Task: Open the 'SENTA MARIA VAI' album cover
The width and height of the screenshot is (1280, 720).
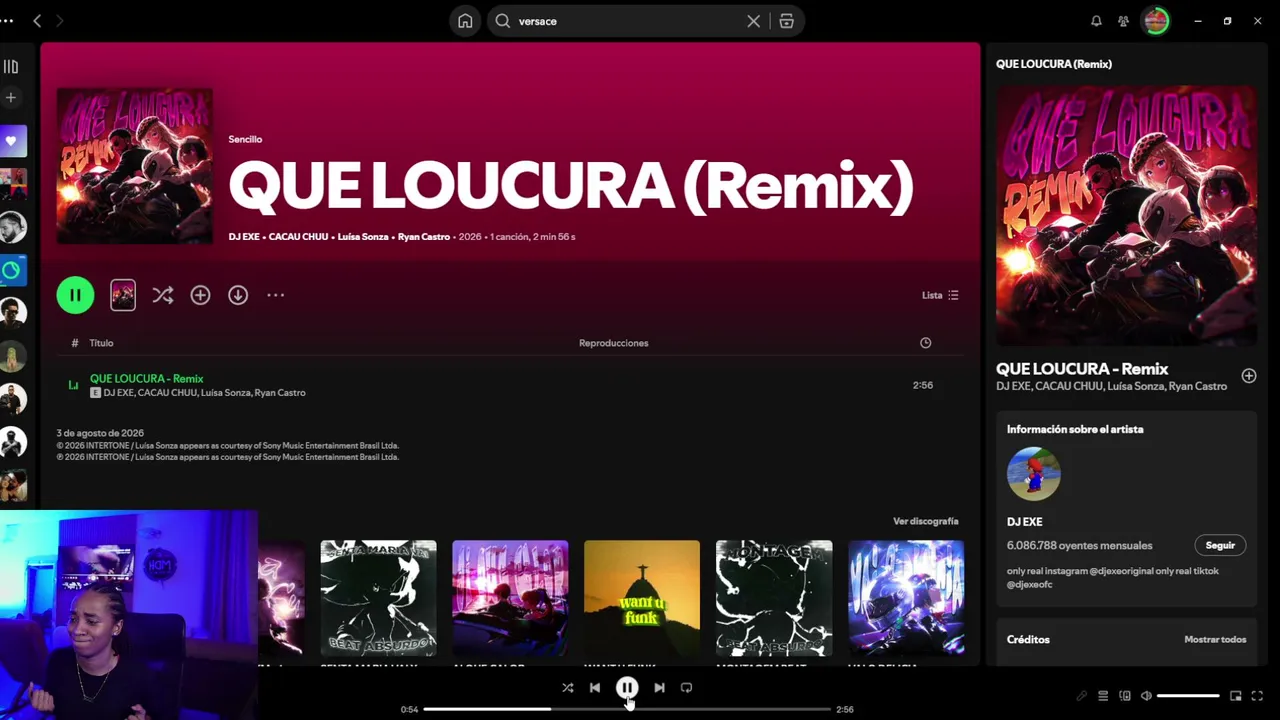Action: point(378,598)
